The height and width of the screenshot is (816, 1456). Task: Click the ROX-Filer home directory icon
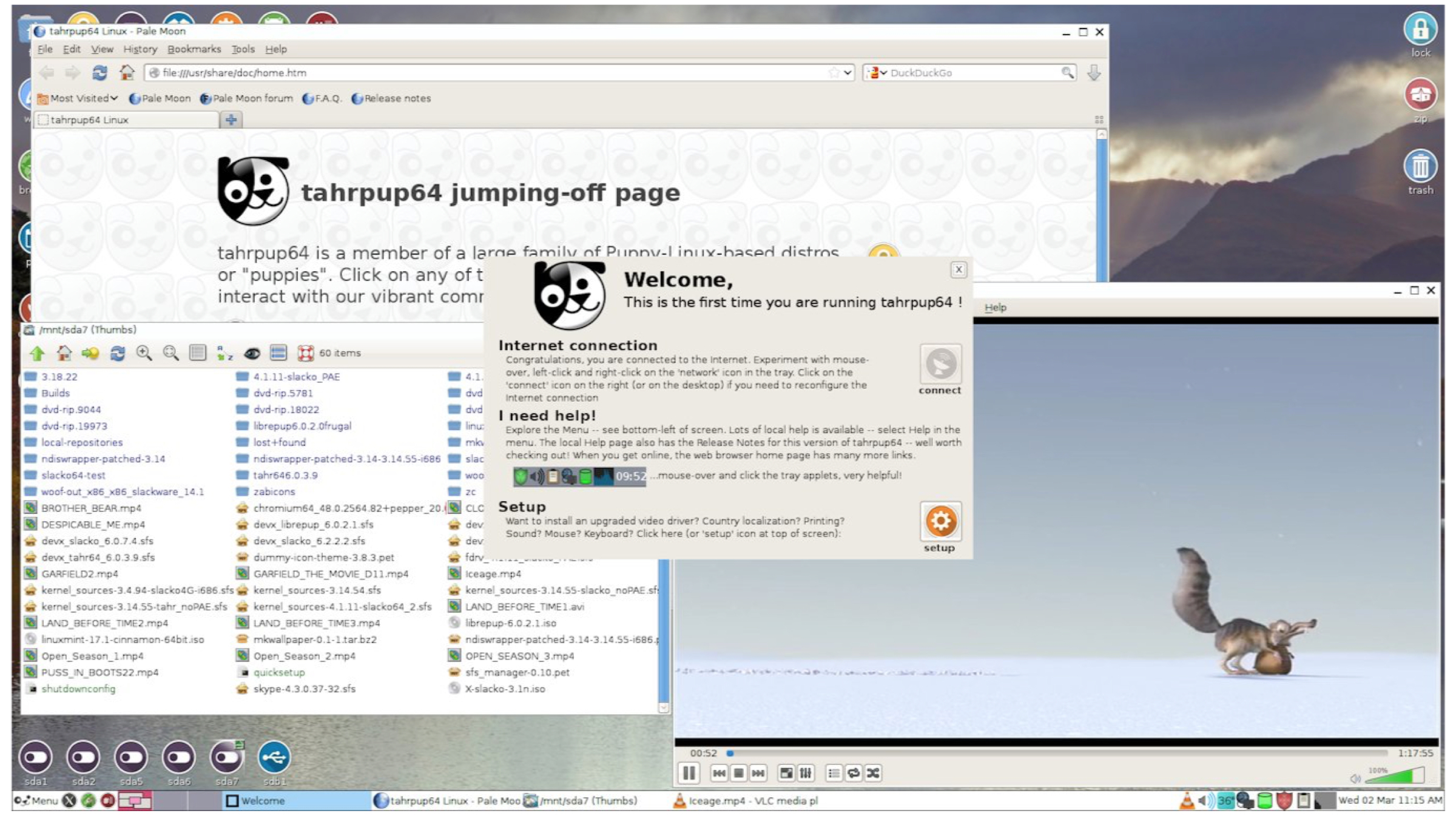[64, 353]
